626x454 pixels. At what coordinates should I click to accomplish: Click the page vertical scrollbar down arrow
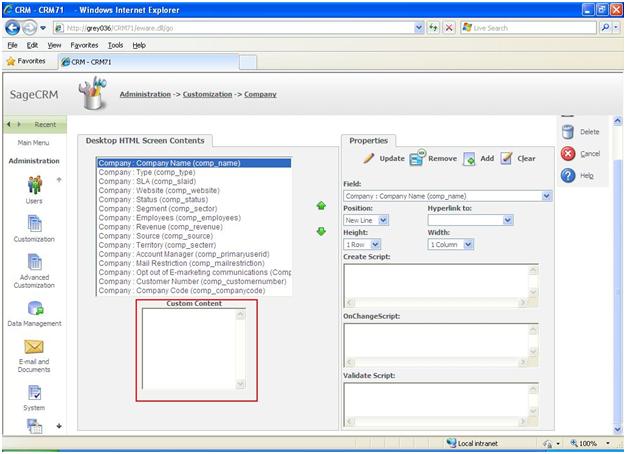click(x=618, y=430)
